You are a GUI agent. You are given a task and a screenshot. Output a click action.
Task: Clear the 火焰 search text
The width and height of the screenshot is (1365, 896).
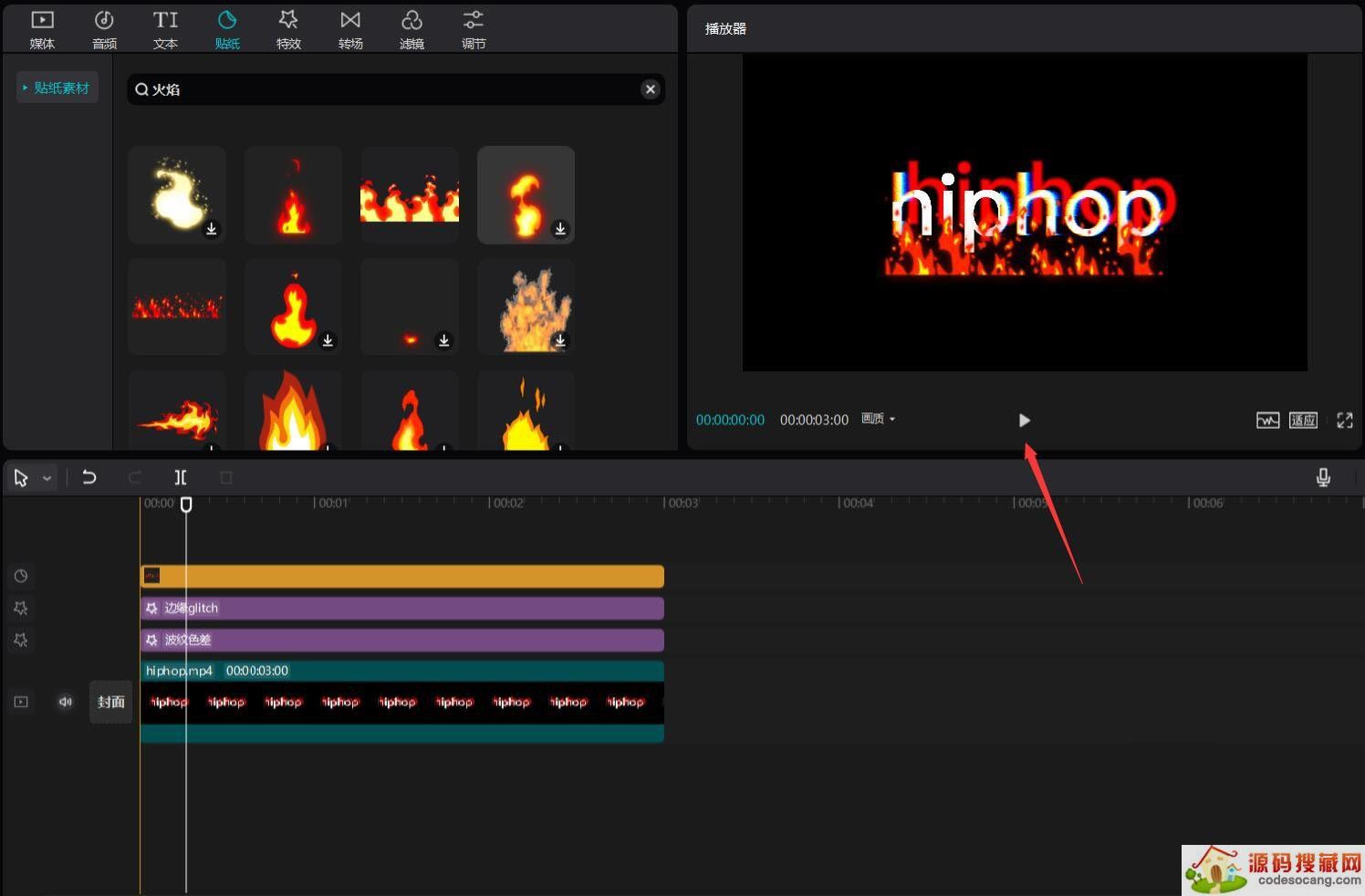[650, 89]
